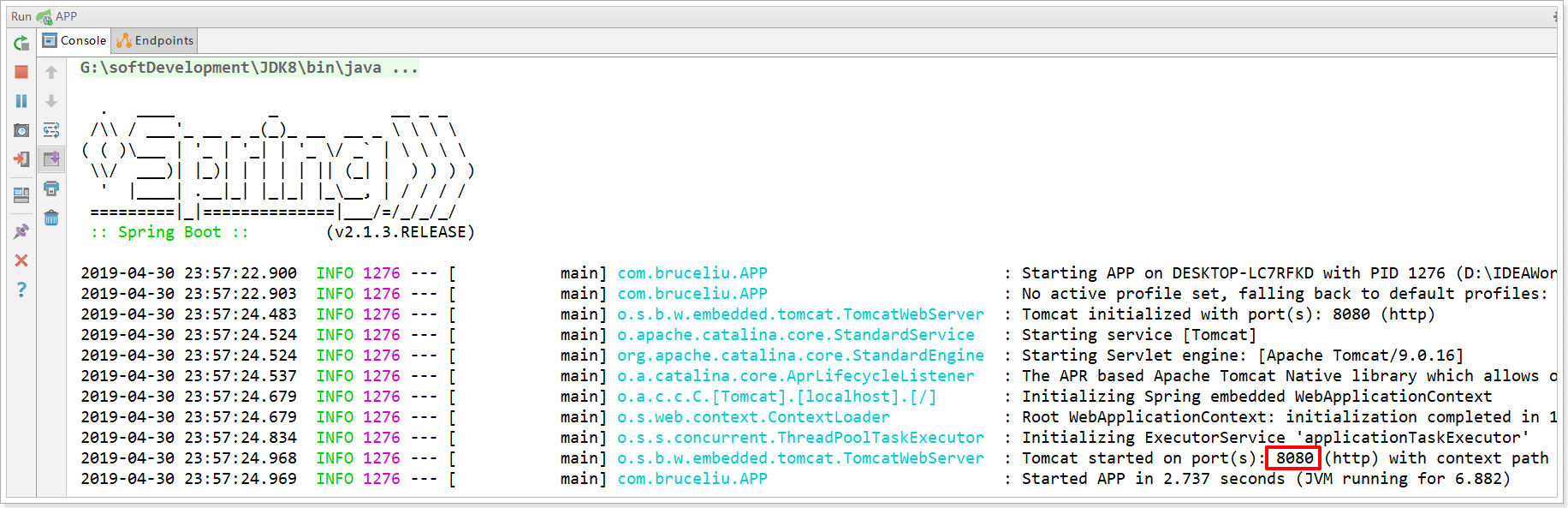Click the 'Starting APP on DESKTOP-LC7RFKD' log message
Viewport: 1568px width, 508px height.
point(1289,273)
